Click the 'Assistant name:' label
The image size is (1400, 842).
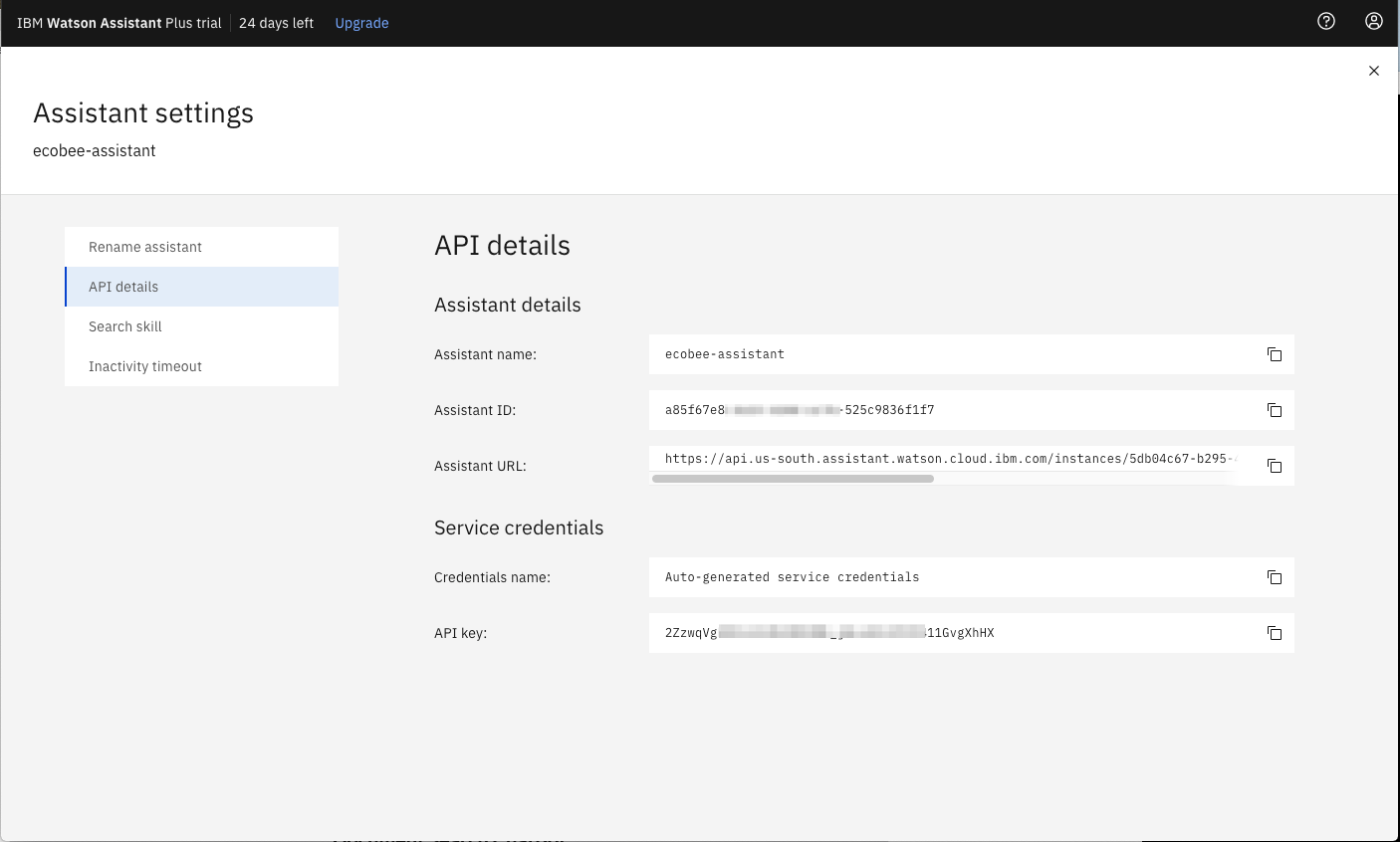point(485,354)
